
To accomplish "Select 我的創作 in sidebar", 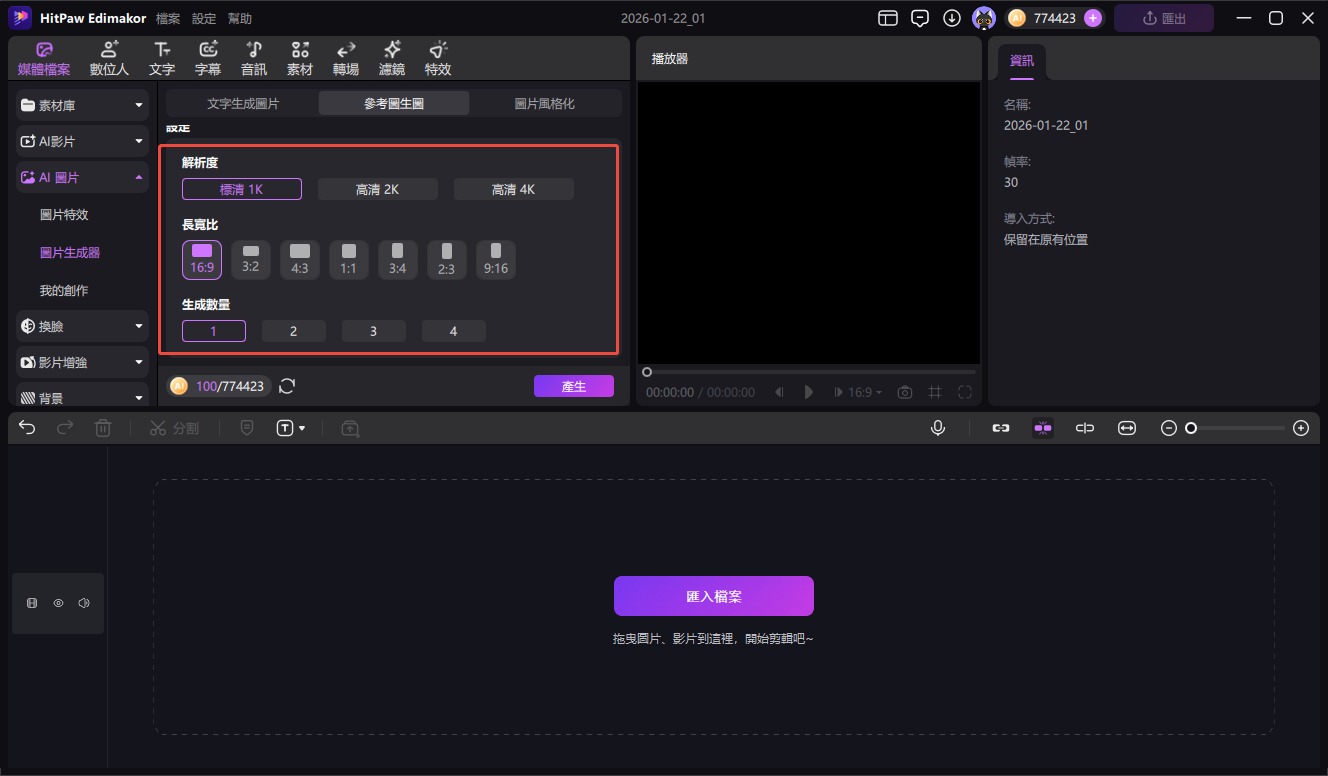I will (64, 290).
